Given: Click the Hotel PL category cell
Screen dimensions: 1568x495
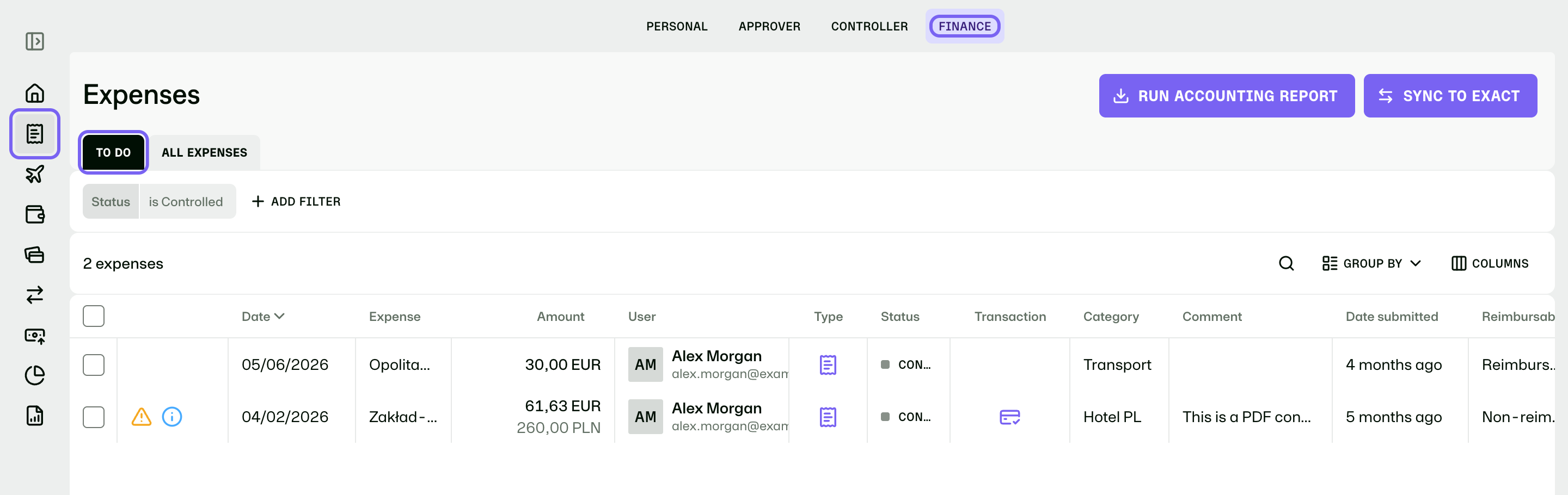Looking at the screenshot, I should click(1112, 417).
